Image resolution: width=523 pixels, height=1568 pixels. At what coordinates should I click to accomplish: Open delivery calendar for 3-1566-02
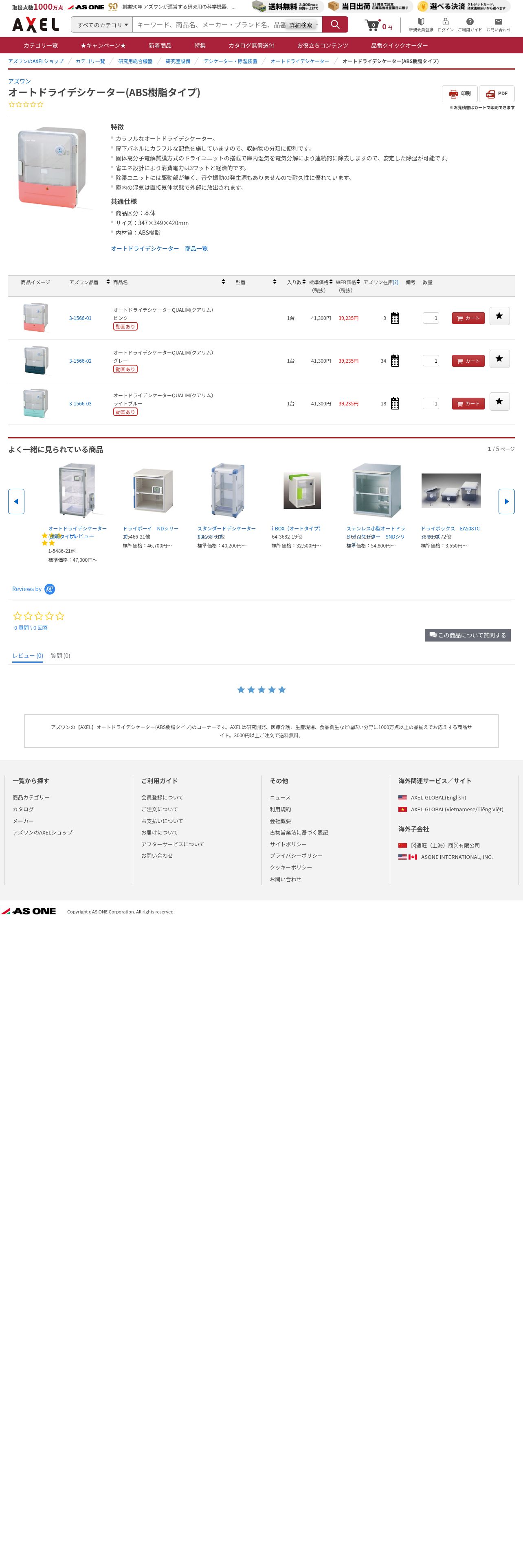[395, 361]
